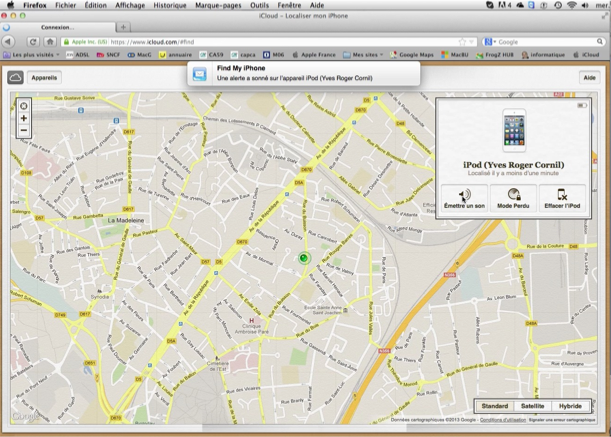Zoom out on the map
This screenshot has width=611, height=437.
pos(24,130)
